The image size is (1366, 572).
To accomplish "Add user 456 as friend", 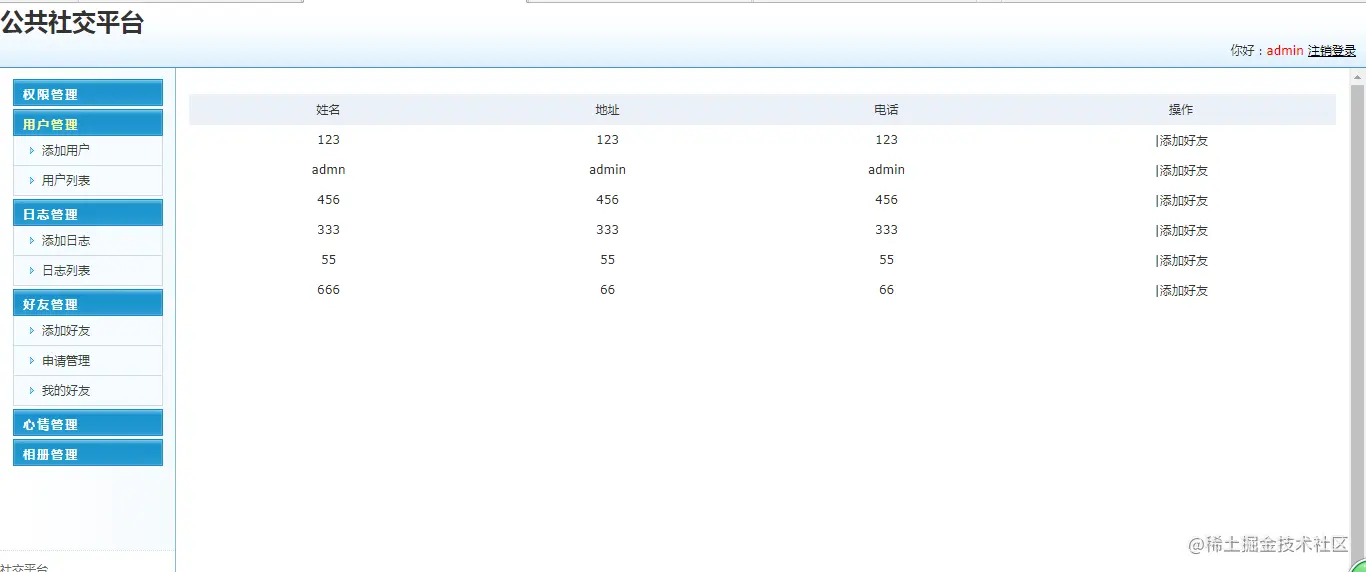I will point(1184,201).
